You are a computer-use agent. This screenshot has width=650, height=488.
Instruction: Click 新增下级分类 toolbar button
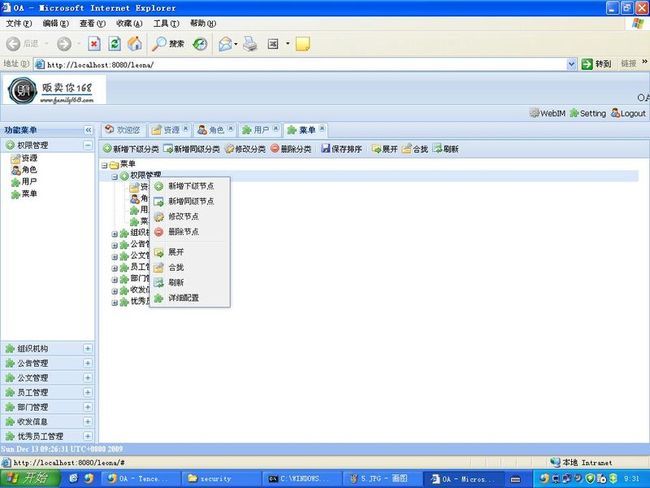click(131, 149)
